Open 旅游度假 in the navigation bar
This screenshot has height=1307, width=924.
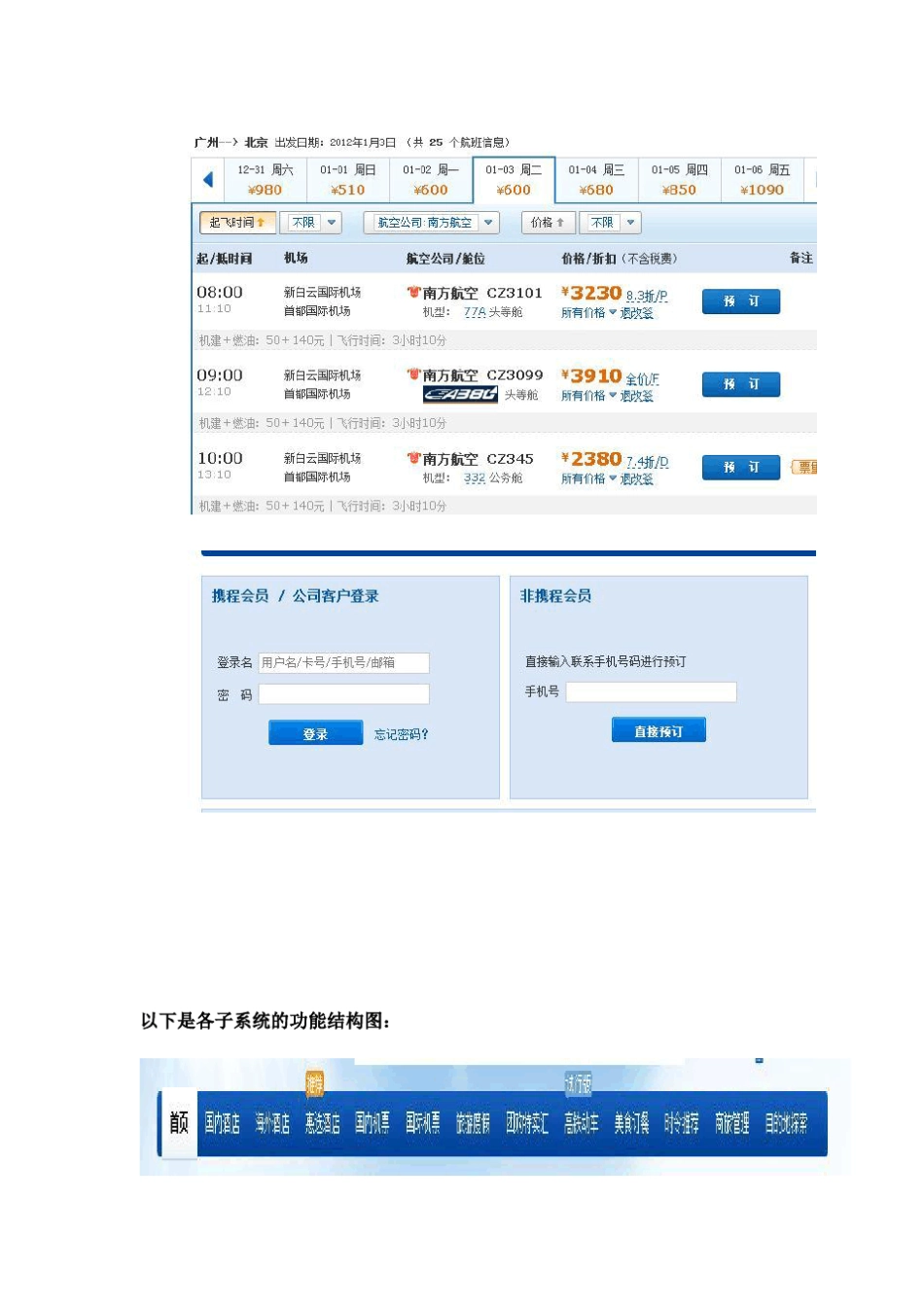pos(473,1124)
